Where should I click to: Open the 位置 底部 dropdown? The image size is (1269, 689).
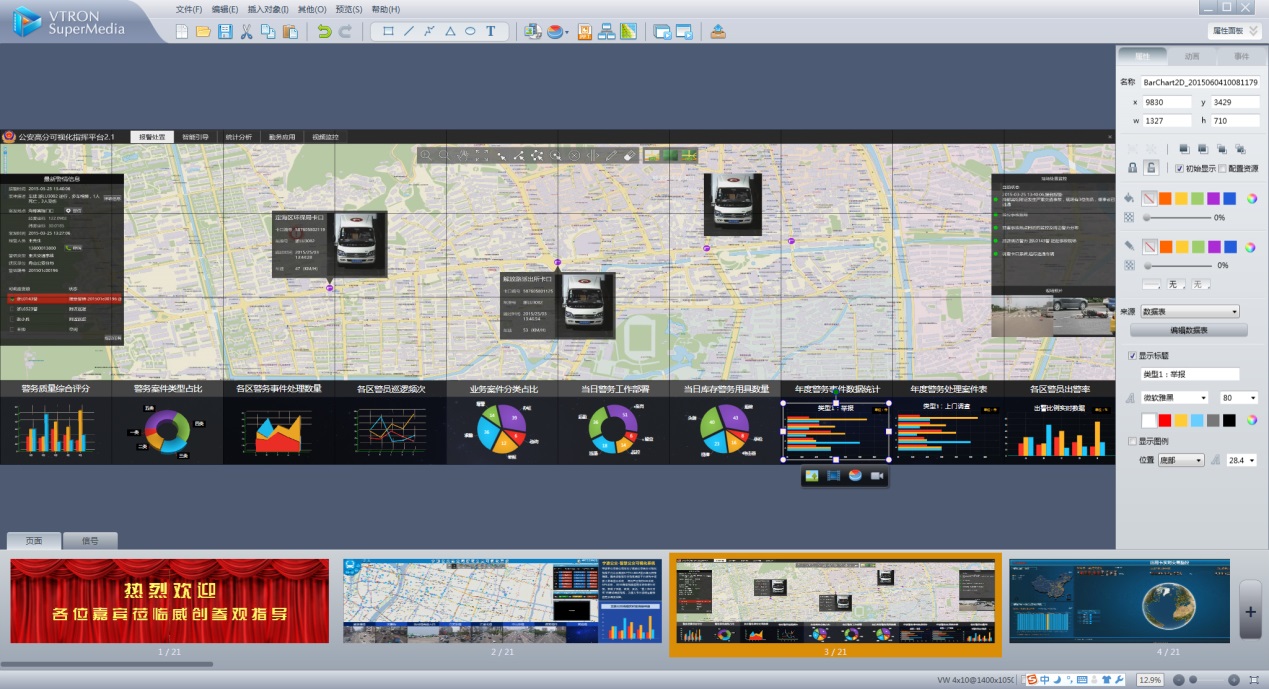pyautogui.click(x=1181, y=460)
